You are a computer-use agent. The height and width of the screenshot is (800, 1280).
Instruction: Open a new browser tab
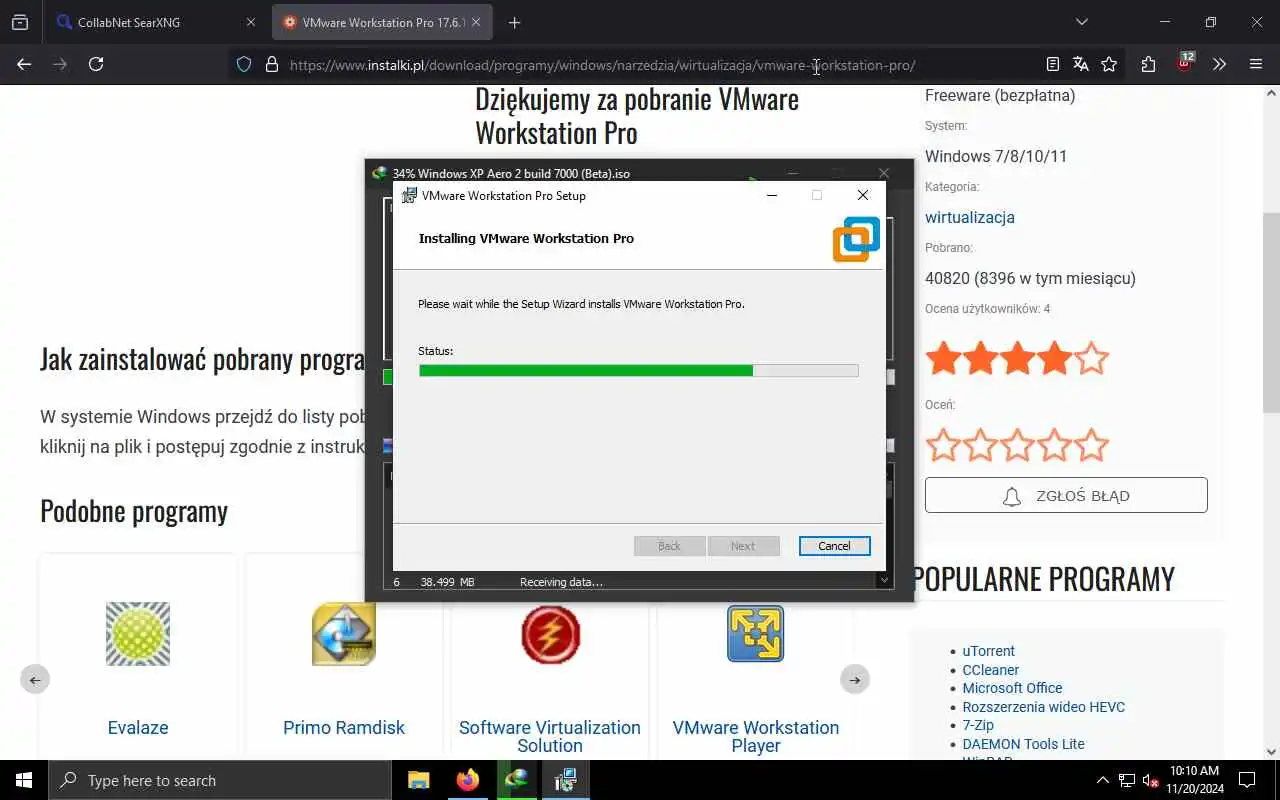tap(514, 22)
